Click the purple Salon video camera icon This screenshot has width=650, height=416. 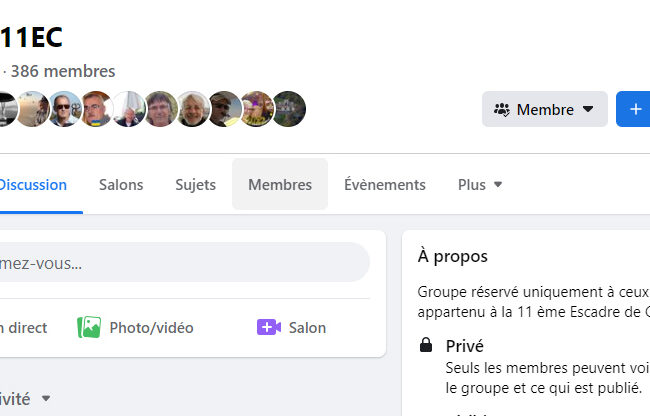pyautogui.click(x=268, y=327)
